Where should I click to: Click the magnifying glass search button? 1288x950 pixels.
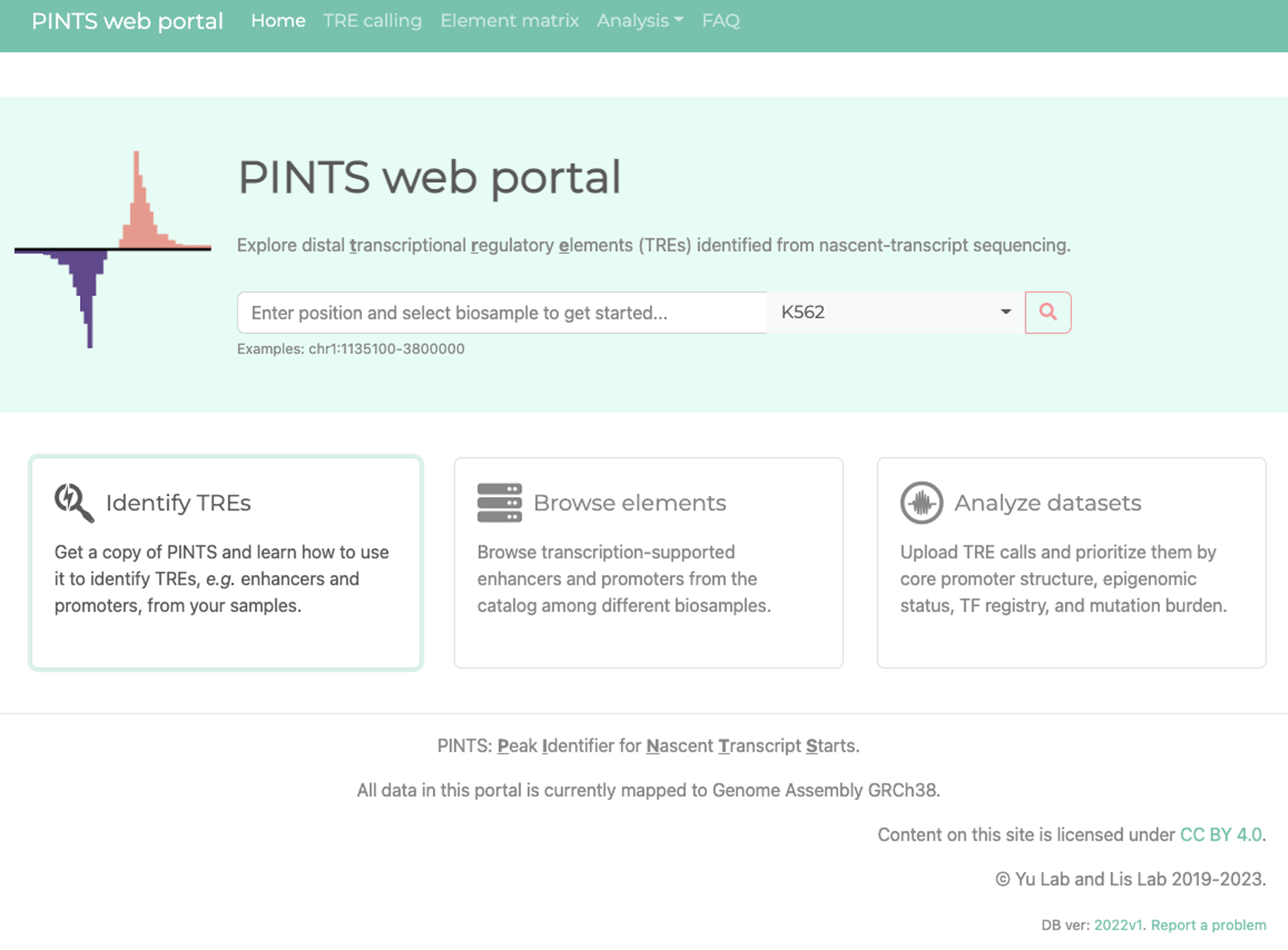pyautogui.click(x=1047, y=312)
